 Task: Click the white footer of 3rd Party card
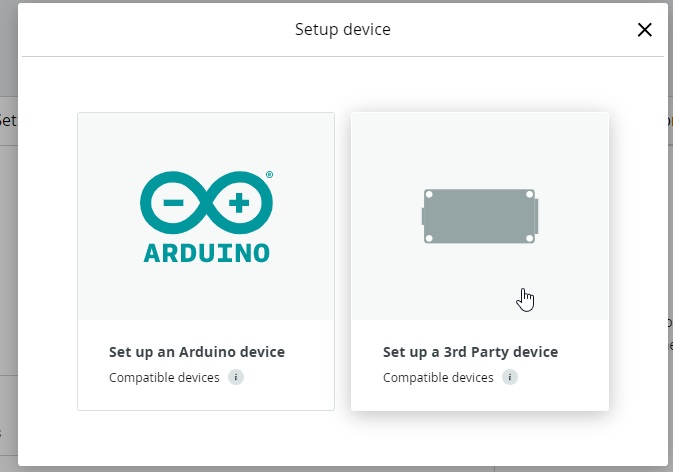coord(480,365)
